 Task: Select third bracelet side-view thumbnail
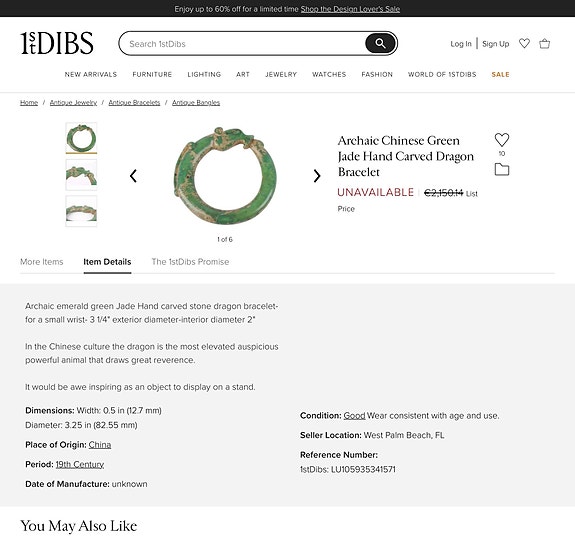point(81,211)
